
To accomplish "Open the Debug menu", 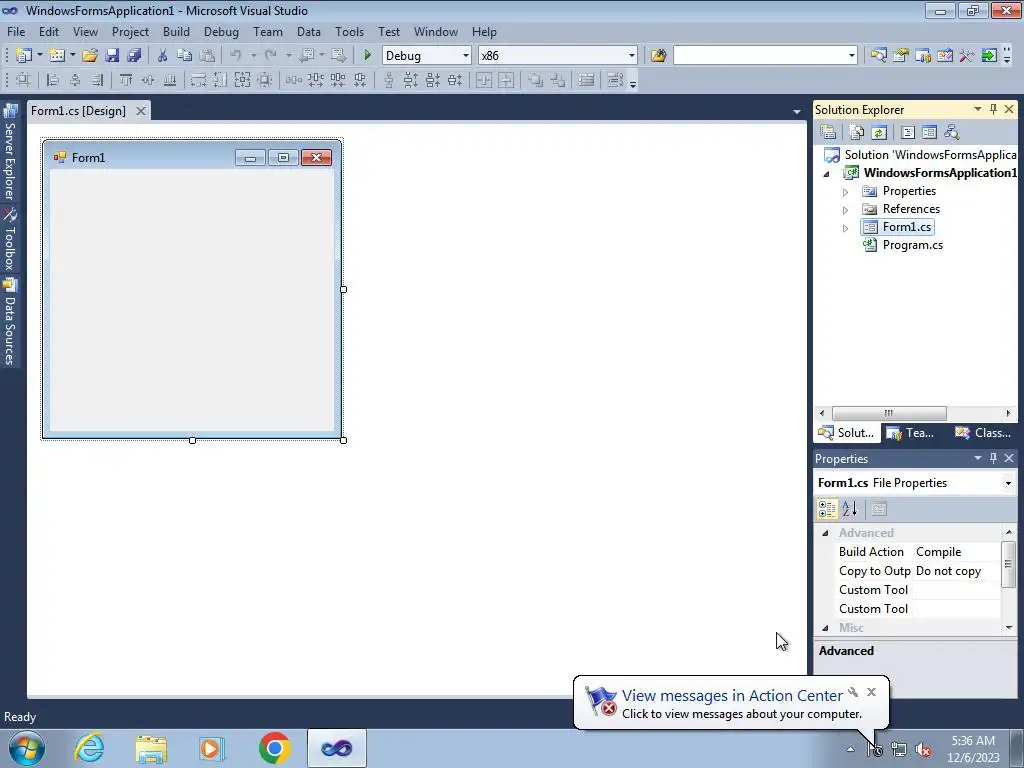I will coord(221,31).
